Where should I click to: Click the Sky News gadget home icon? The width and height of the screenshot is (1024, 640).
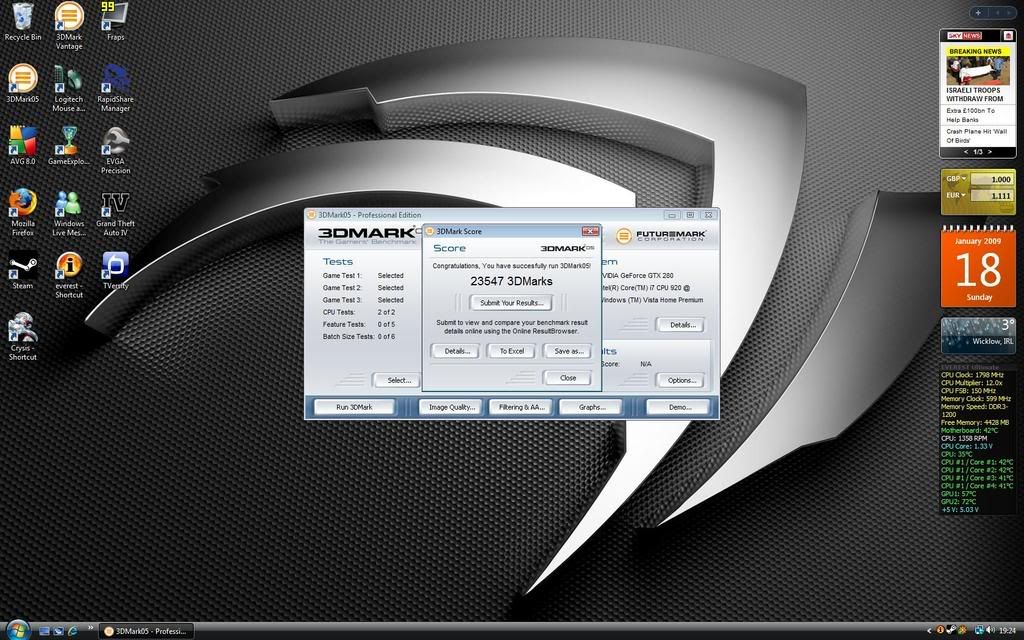(1008, 36)
